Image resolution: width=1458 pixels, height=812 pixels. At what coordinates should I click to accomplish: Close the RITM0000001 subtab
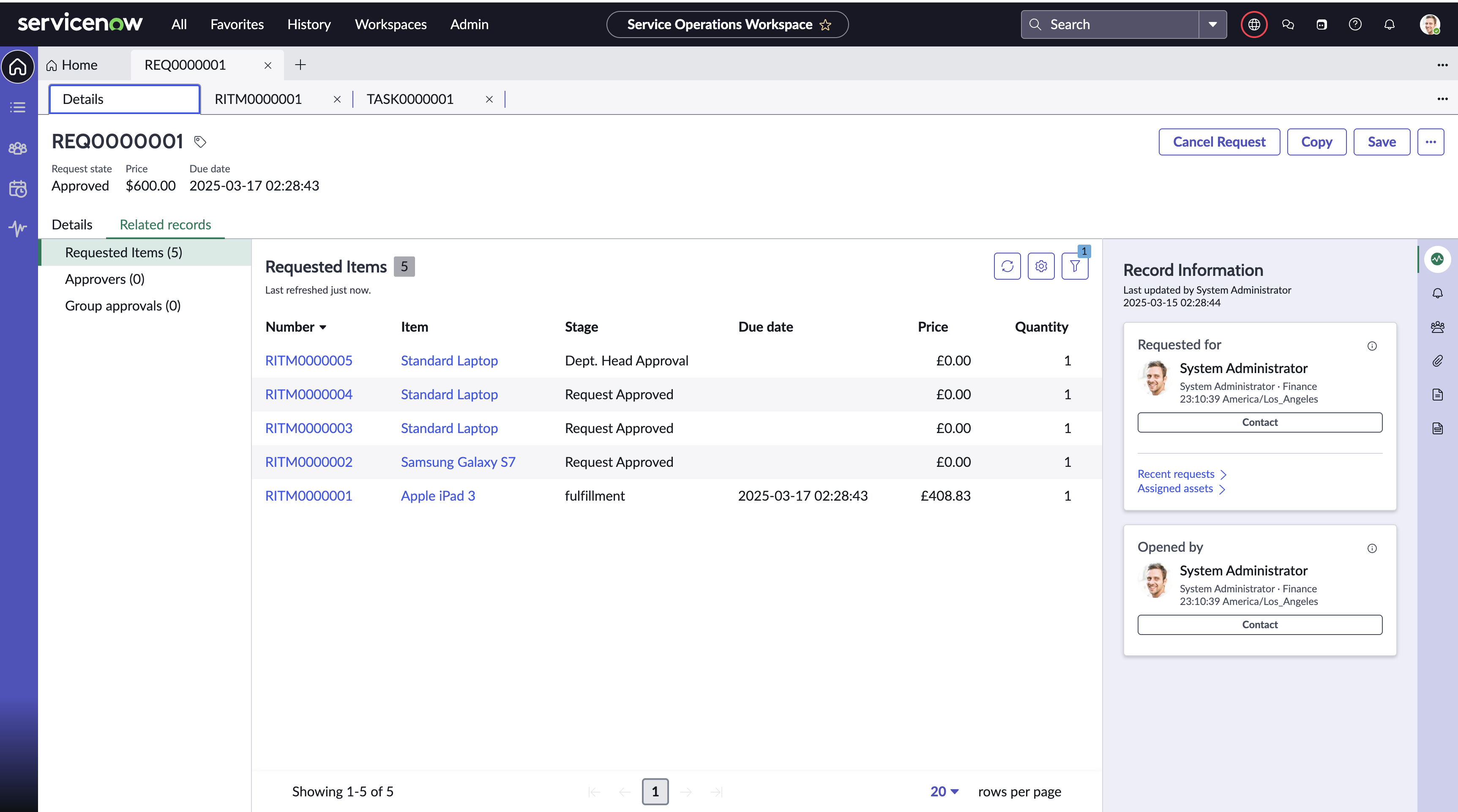(337, 100)
